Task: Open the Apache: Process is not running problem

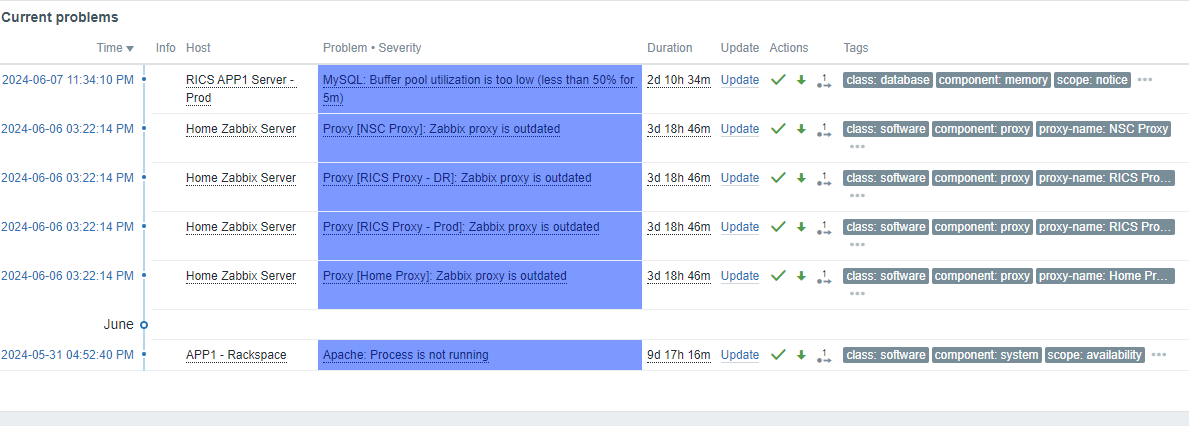Action: point(405,355)
